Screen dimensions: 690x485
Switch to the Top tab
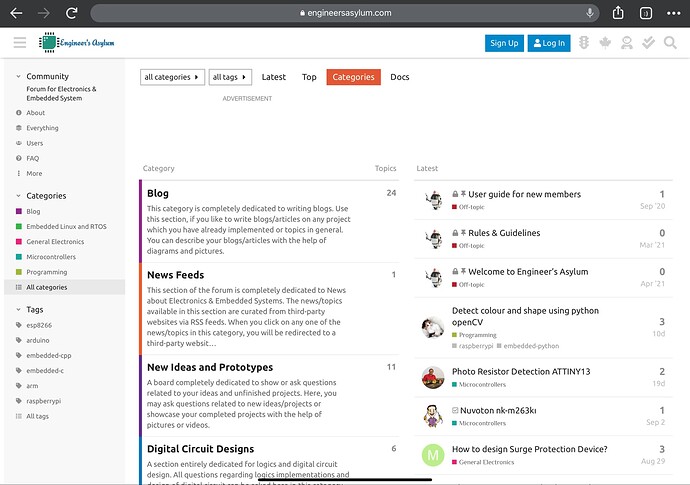click(x=309, y=77)
